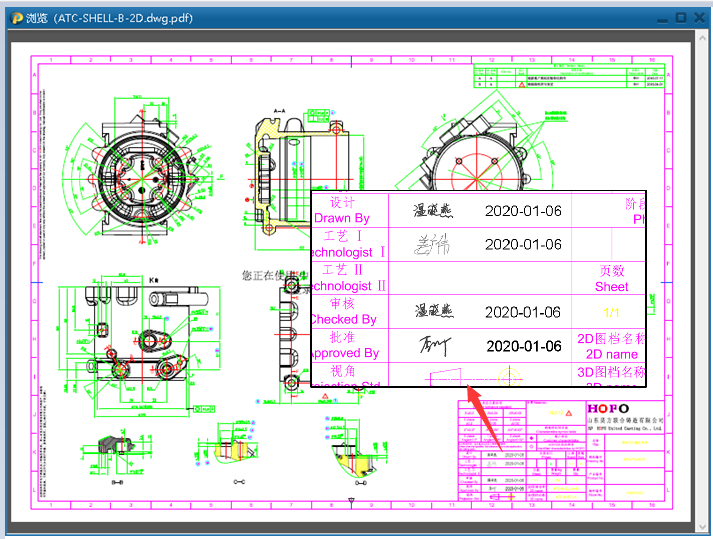Maximize the preview window
The image size is (713, 539).
coord(680,17)
